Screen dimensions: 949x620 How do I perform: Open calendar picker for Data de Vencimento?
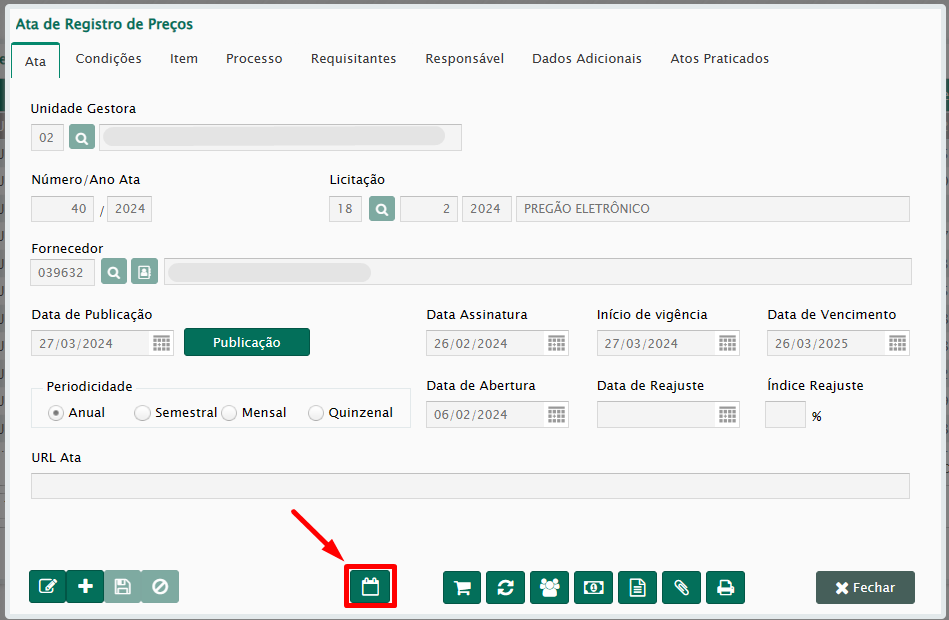pyautogui.click(x=897, y=343)
